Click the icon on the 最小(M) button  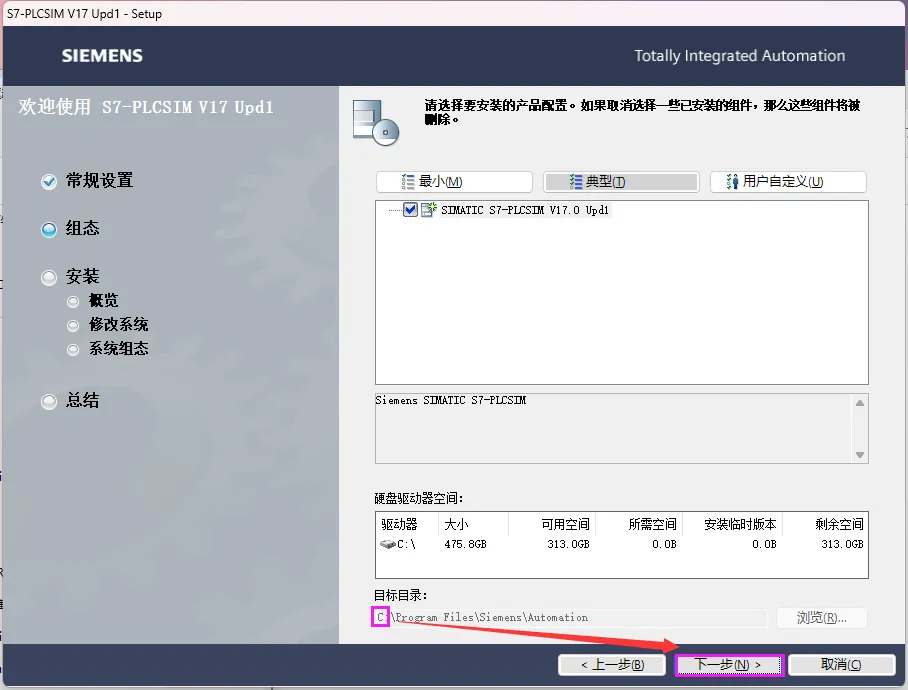point(408,182)
